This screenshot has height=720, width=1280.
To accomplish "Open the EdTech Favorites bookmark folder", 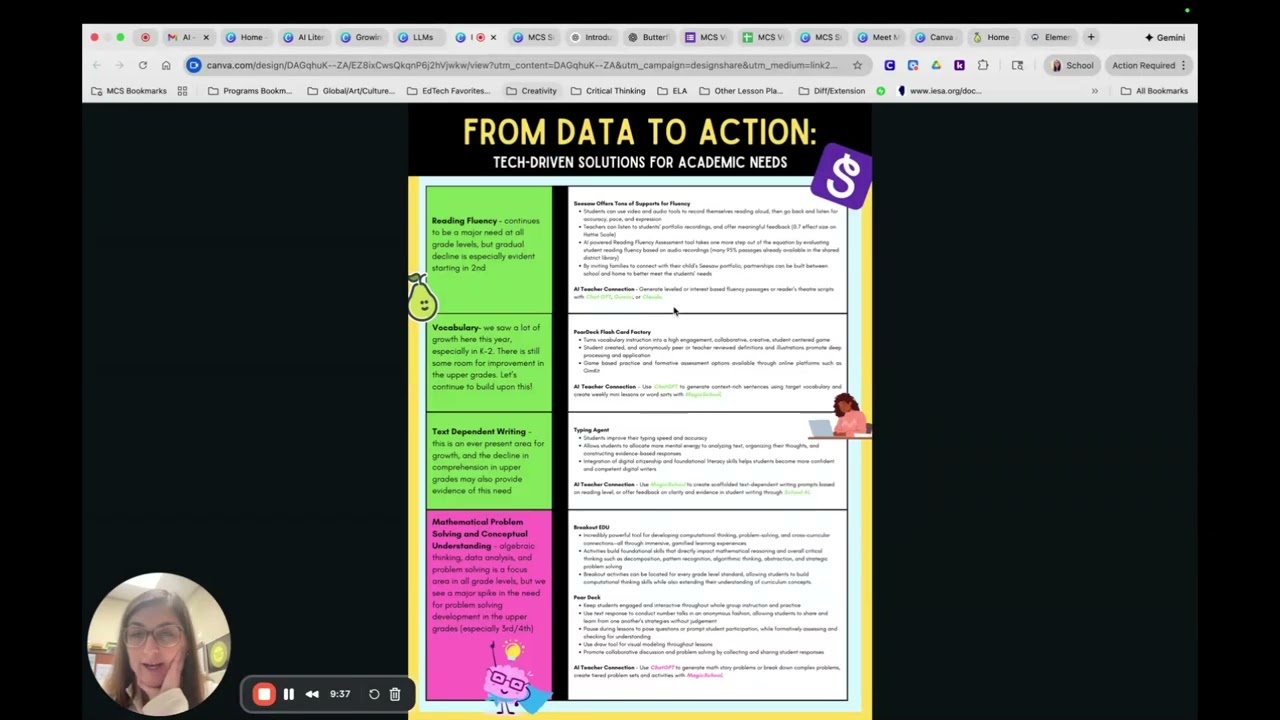I will pyautogui.click(x=448, y=91).
